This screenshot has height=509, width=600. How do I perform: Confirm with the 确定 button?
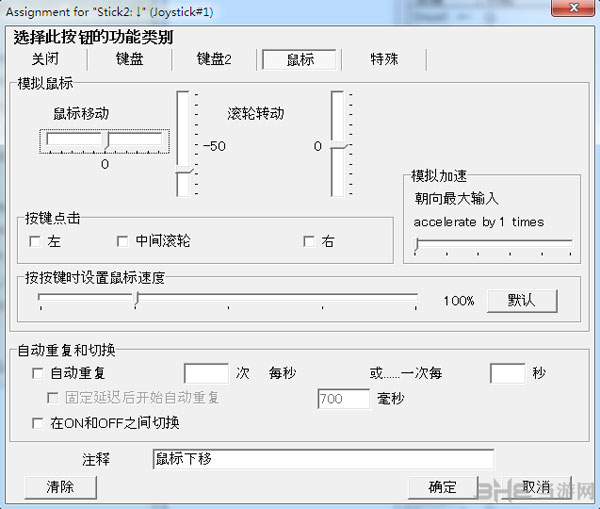(443, 487)
